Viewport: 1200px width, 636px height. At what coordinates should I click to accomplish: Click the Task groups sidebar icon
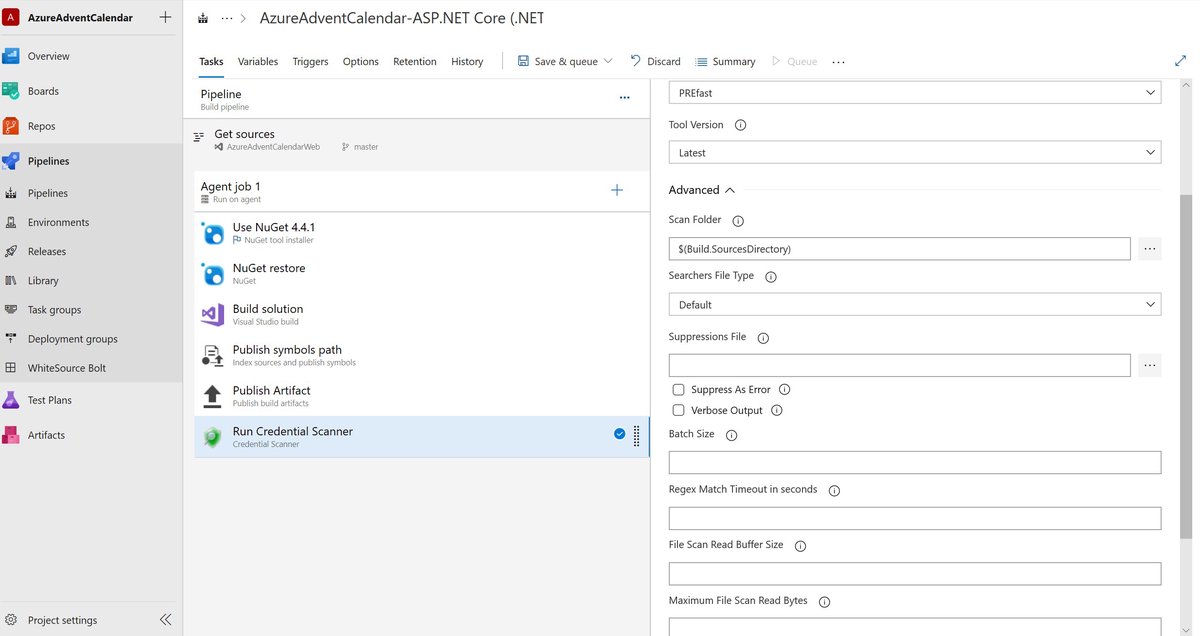click(11, 309)
